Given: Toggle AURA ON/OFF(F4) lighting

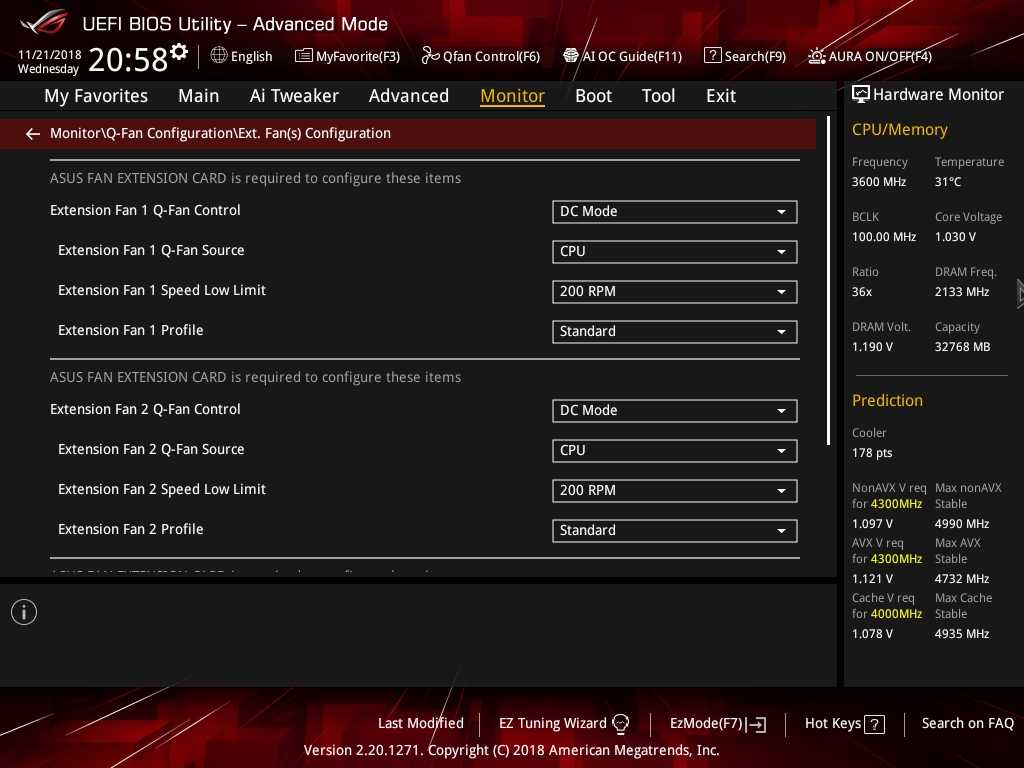Looking at the screenshot, I should pyautogui.click(x=870, y=56).
